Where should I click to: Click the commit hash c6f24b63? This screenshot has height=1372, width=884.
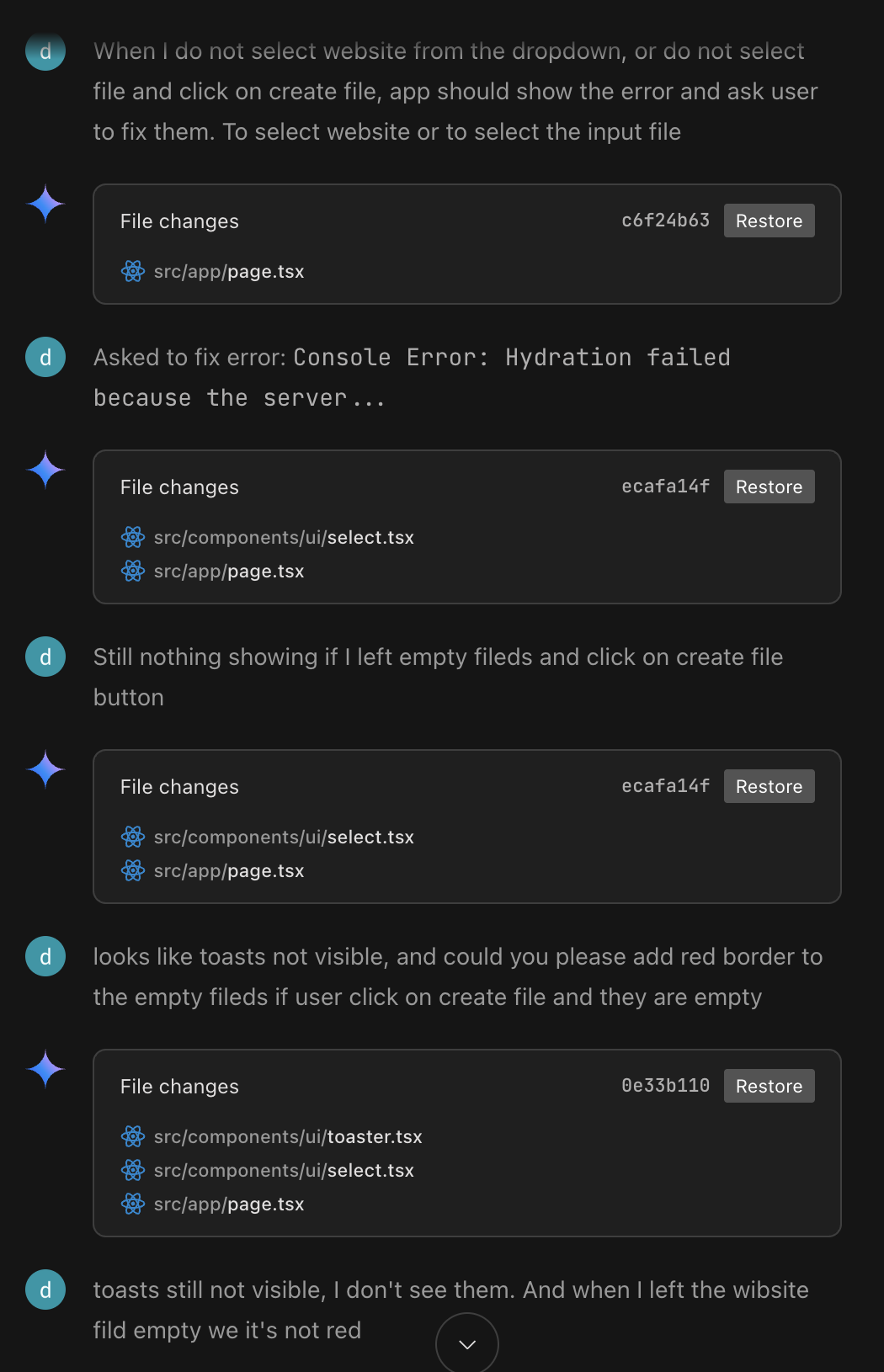click(665, 221)
